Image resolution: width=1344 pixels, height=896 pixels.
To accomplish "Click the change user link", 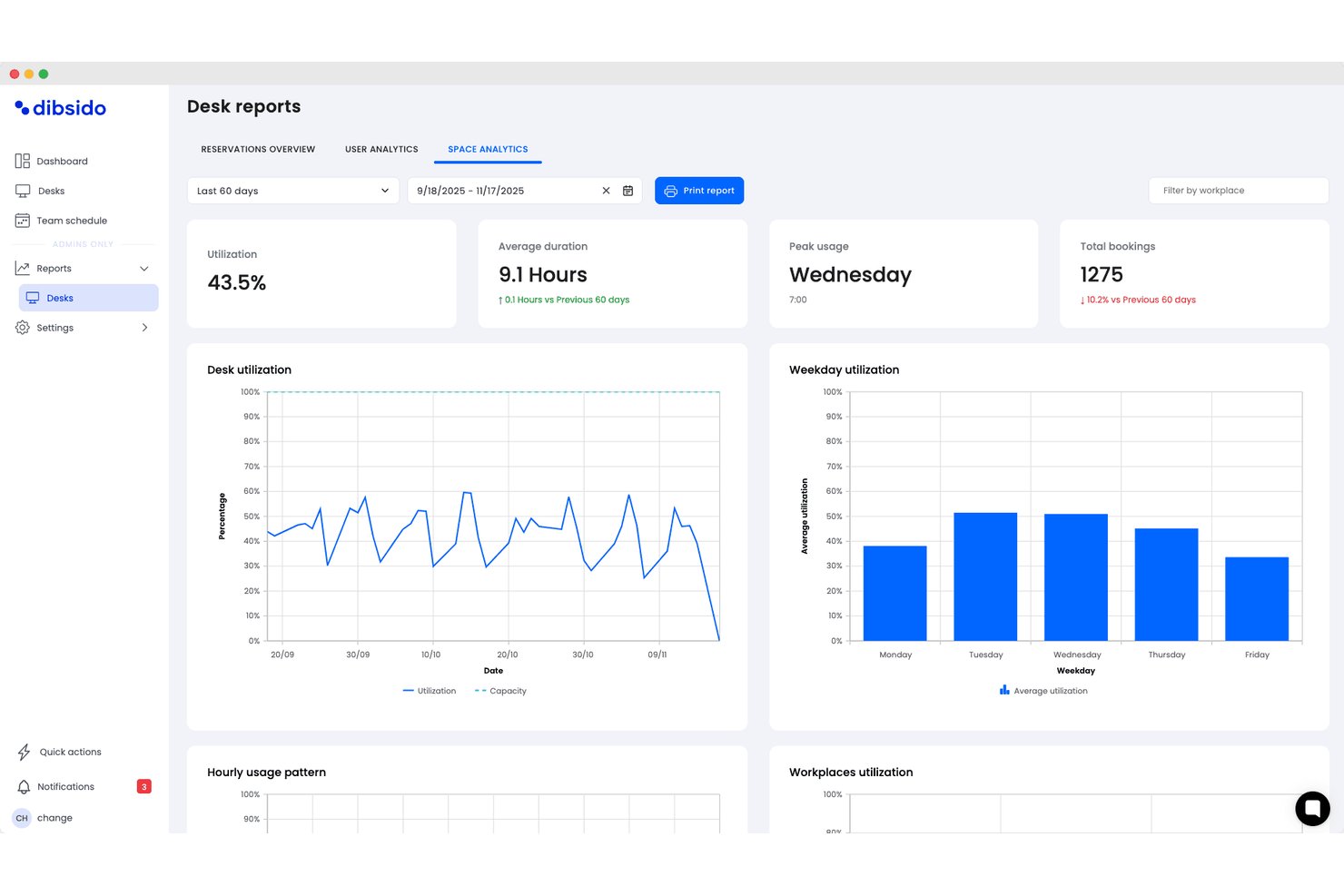I will tap(54, 818).
